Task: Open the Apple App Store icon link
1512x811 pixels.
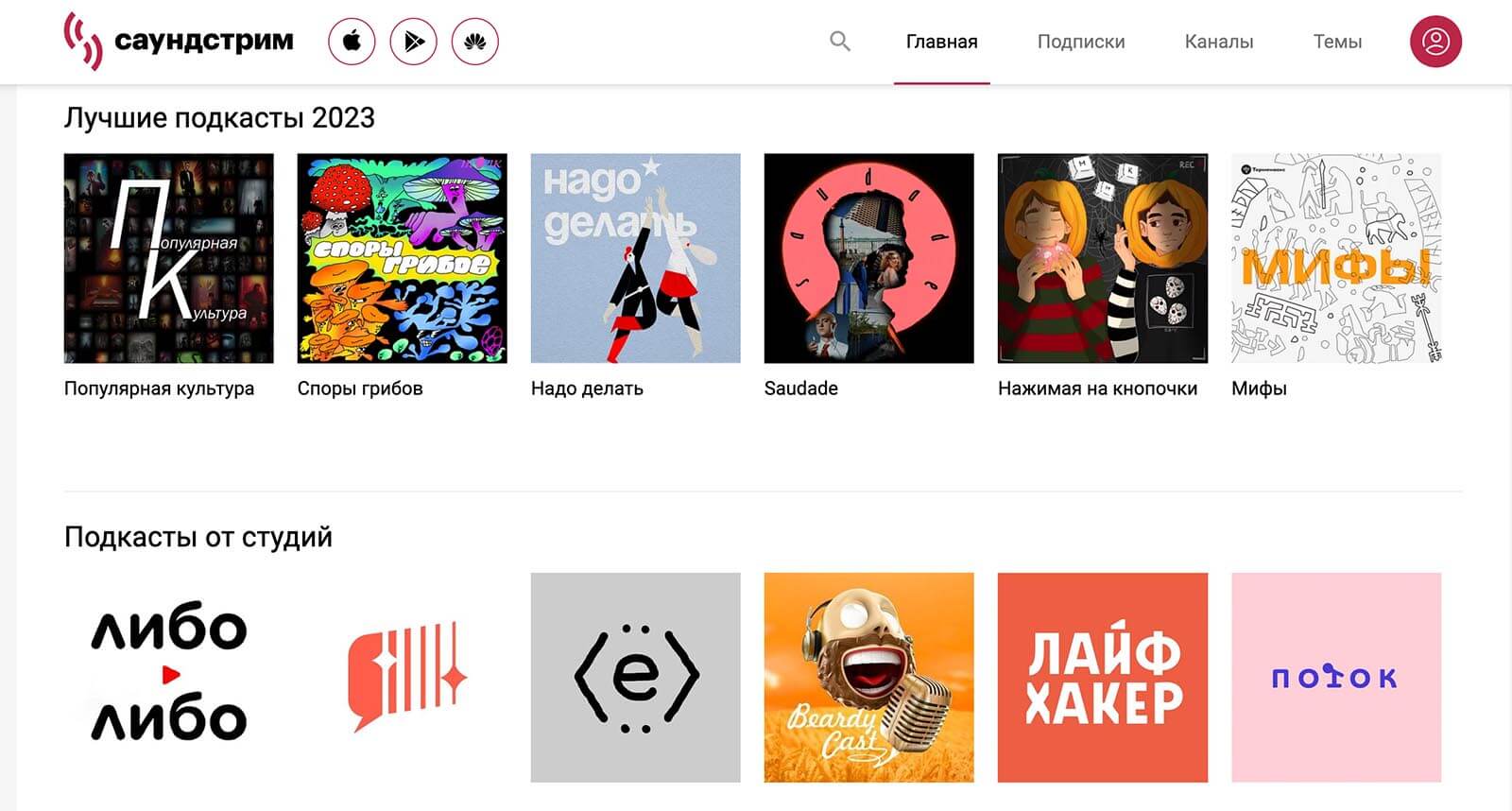Action: pos(352,42)
